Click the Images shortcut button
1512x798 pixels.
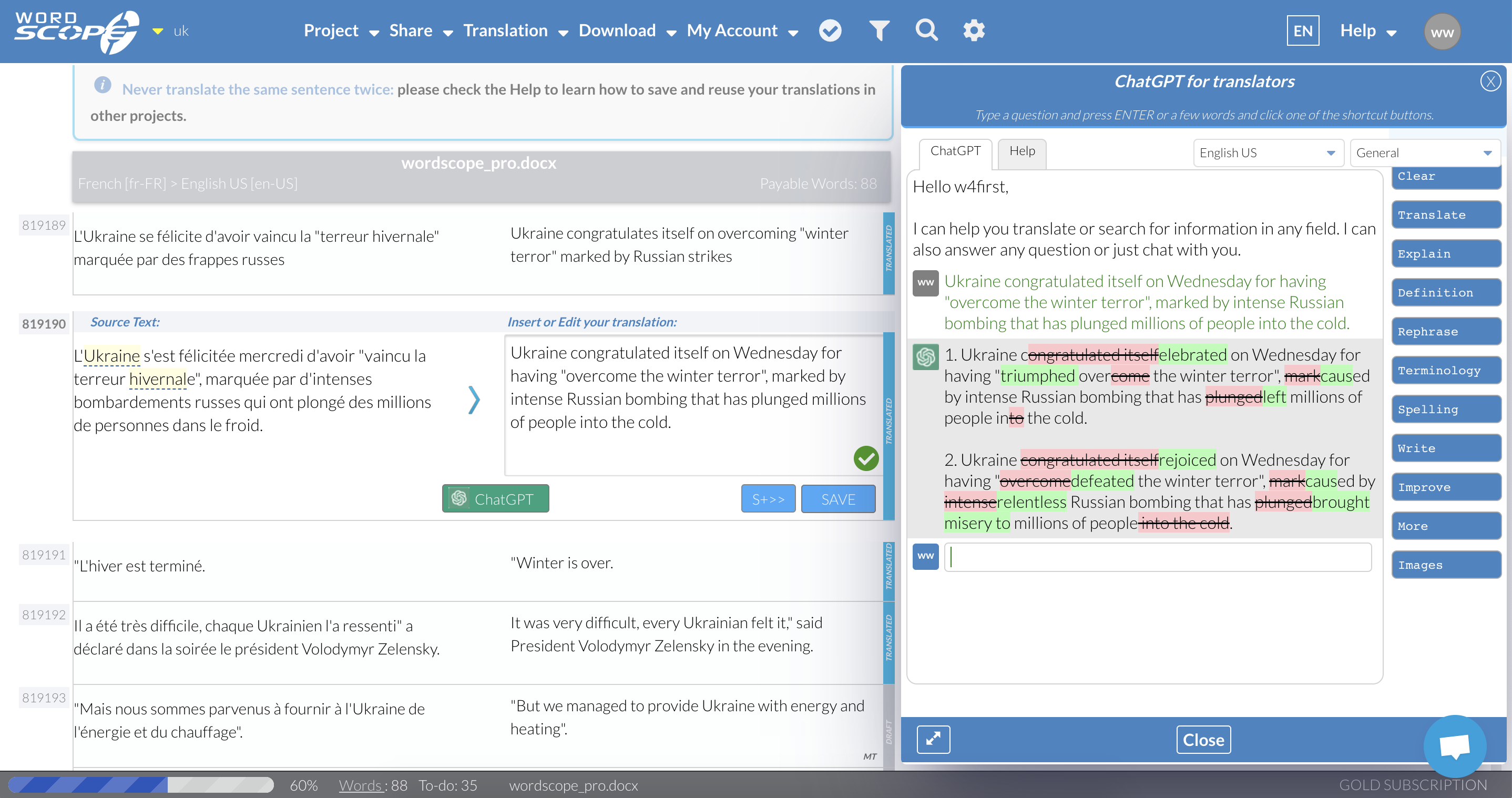click(1446, 565)
